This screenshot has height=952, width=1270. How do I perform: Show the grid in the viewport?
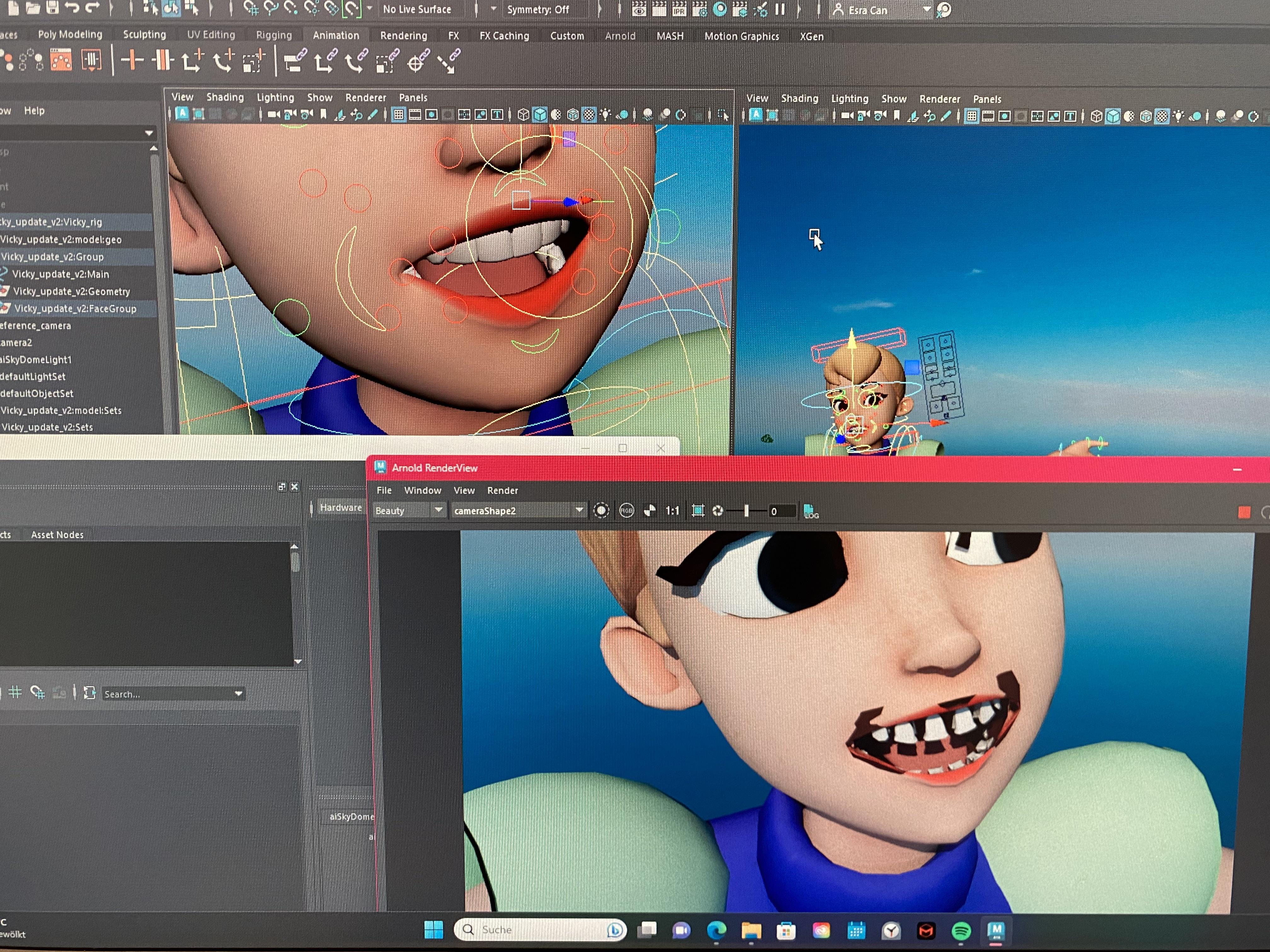[x=399, y=115]
